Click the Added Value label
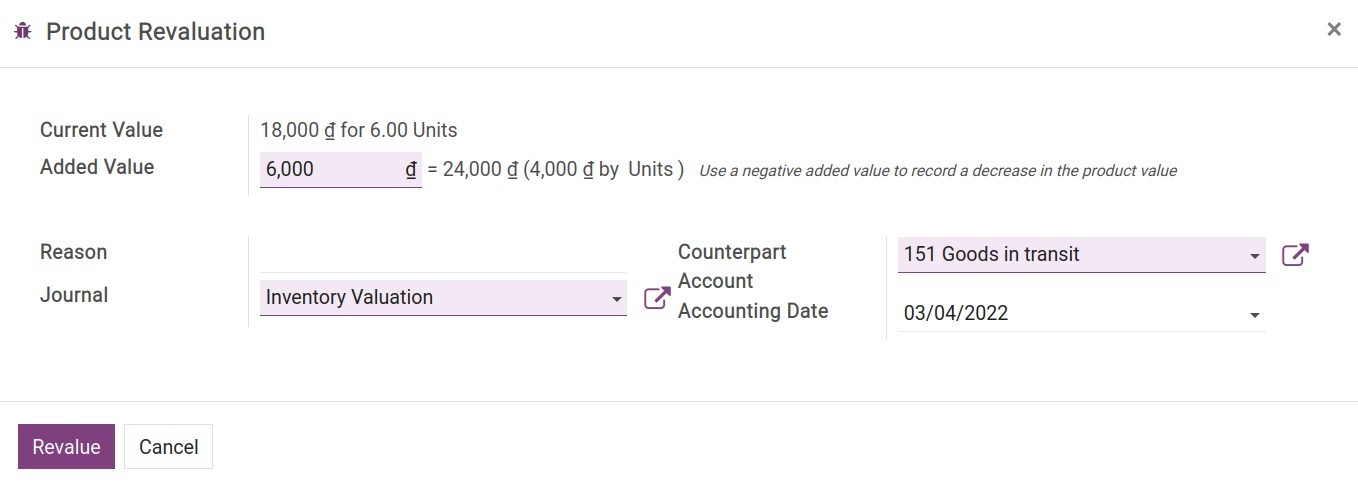1358x499 pixels. coord(97,167)
